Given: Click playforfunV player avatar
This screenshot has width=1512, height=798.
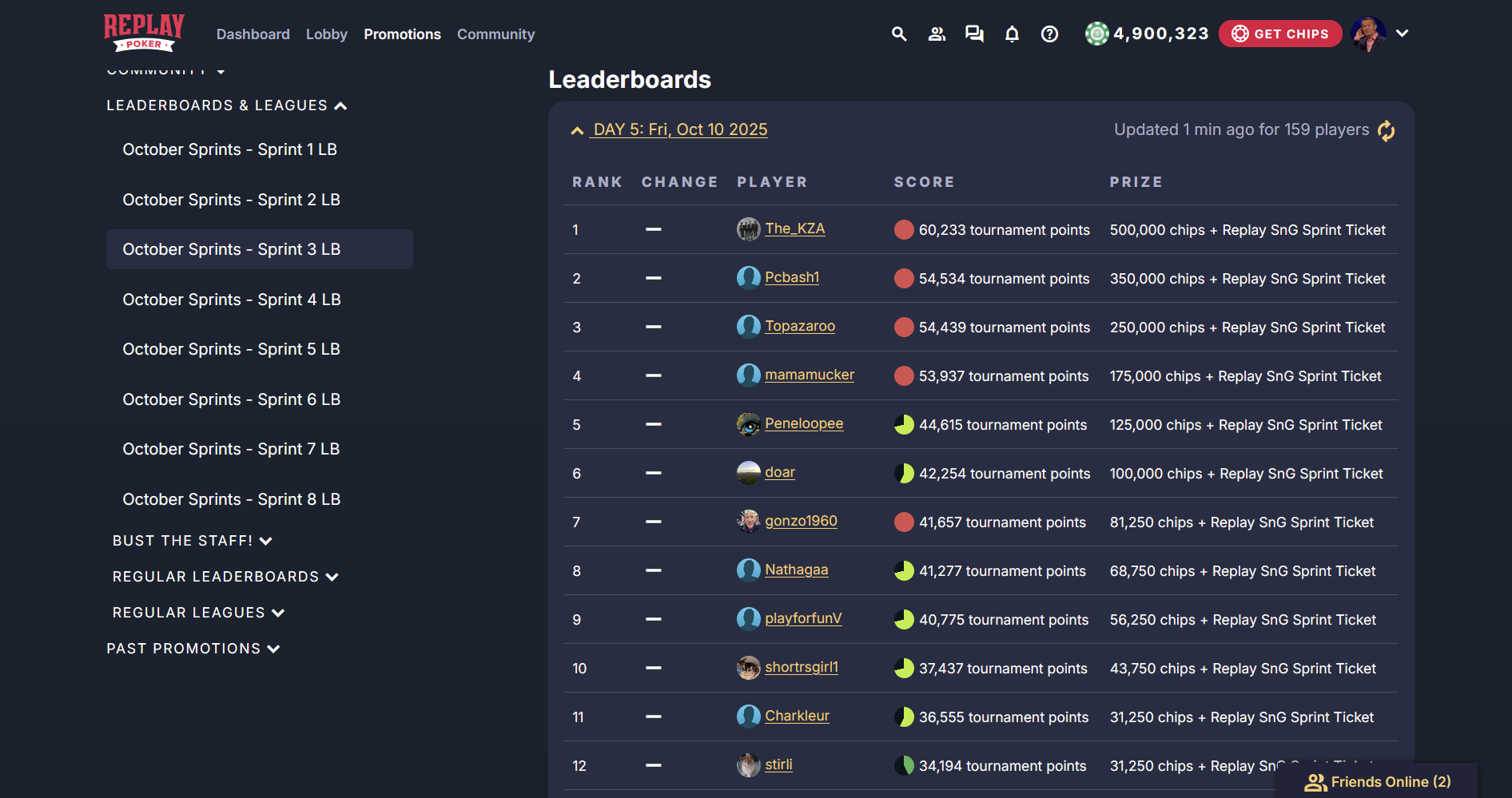Looking at the screenshot, I should 748,619.
